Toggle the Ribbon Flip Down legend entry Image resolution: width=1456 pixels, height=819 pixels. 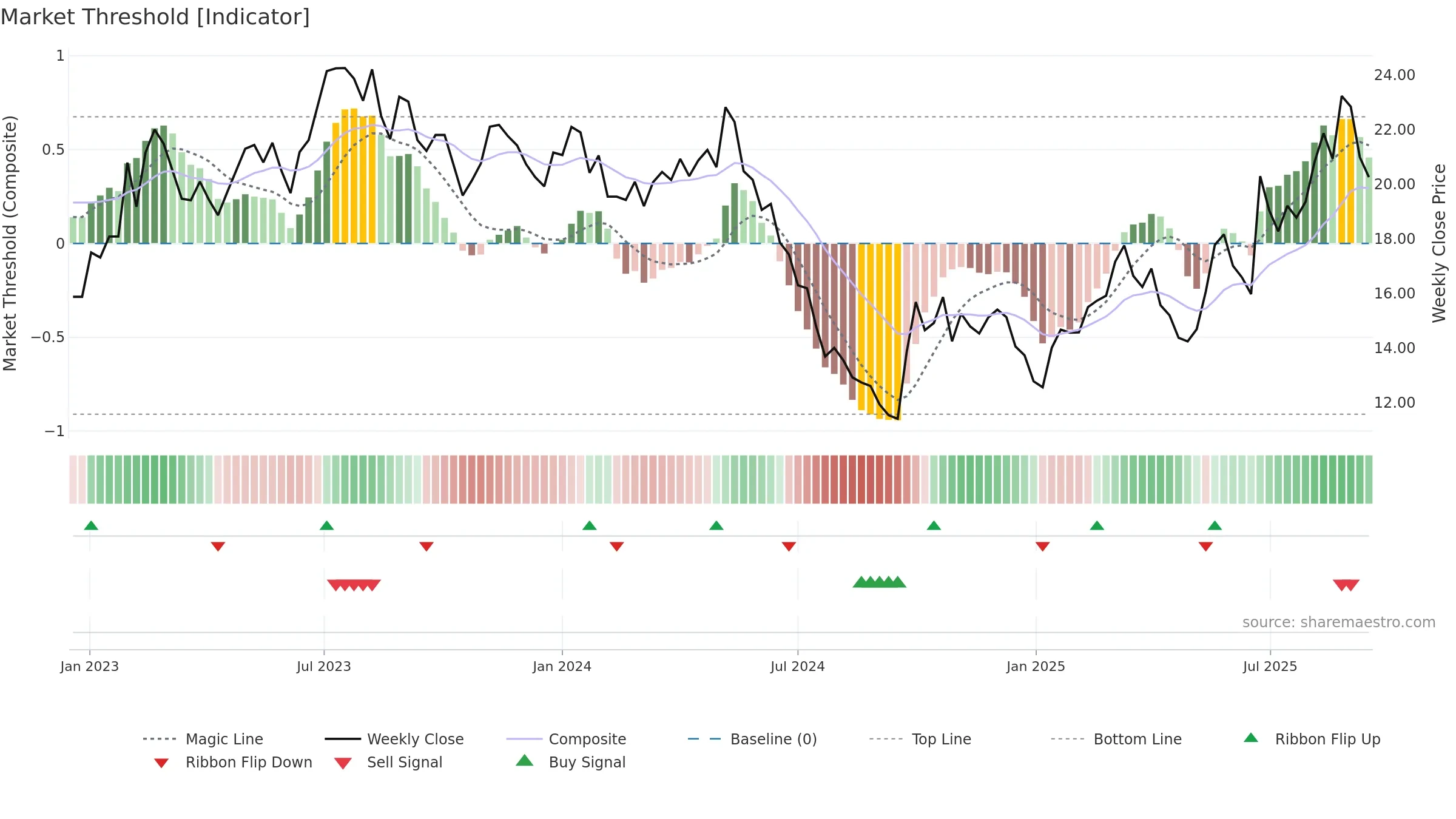[232, 762]
